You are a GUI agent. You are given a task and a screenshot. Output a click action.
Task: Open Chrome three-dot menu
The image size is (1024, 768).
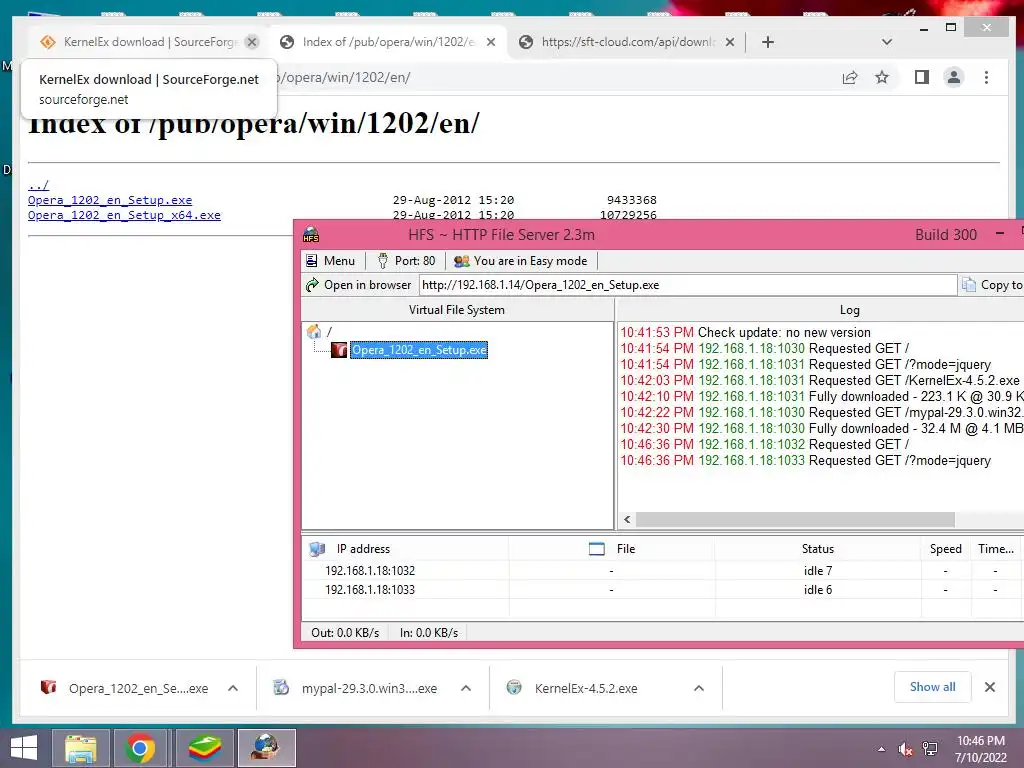click(x=986, y=78)
